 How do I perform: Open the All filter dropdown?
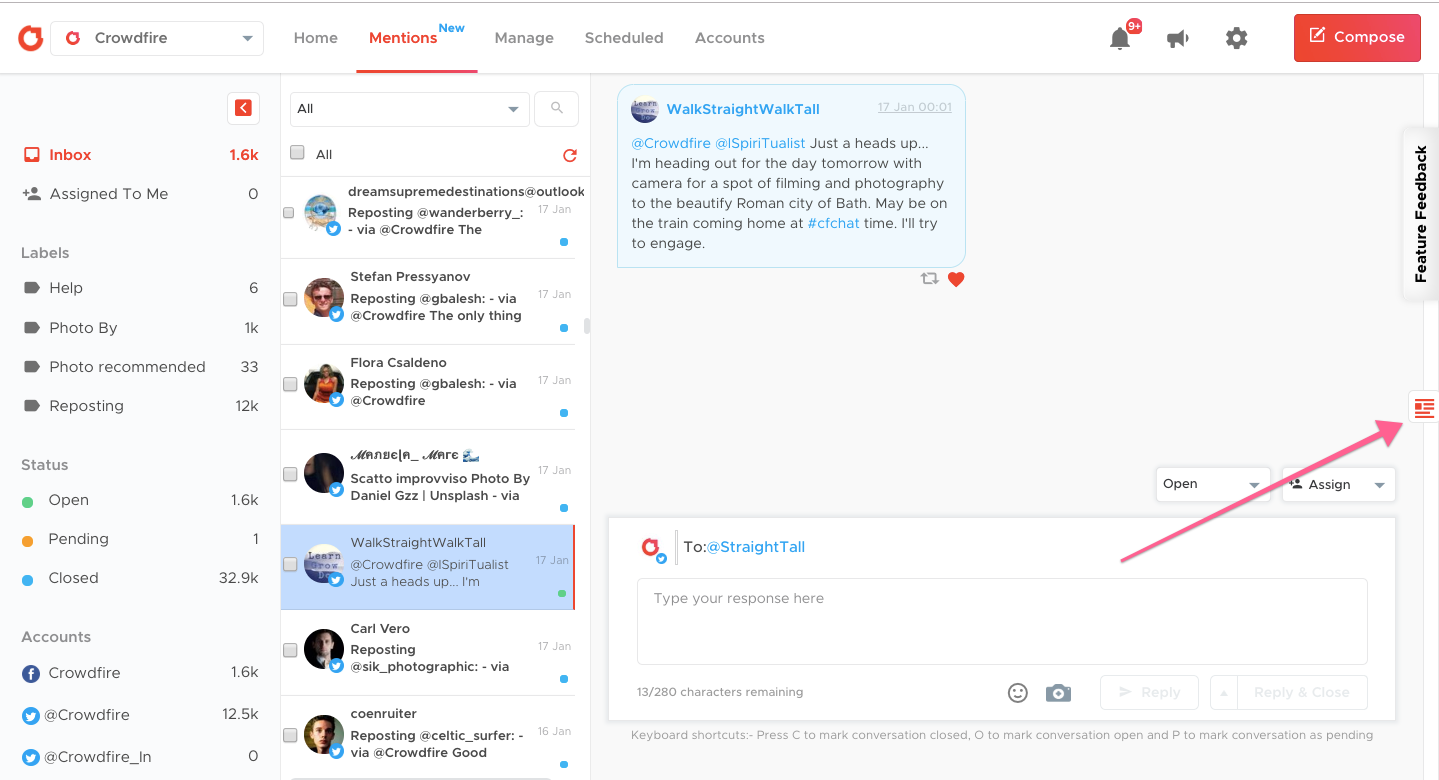(409, 108)
